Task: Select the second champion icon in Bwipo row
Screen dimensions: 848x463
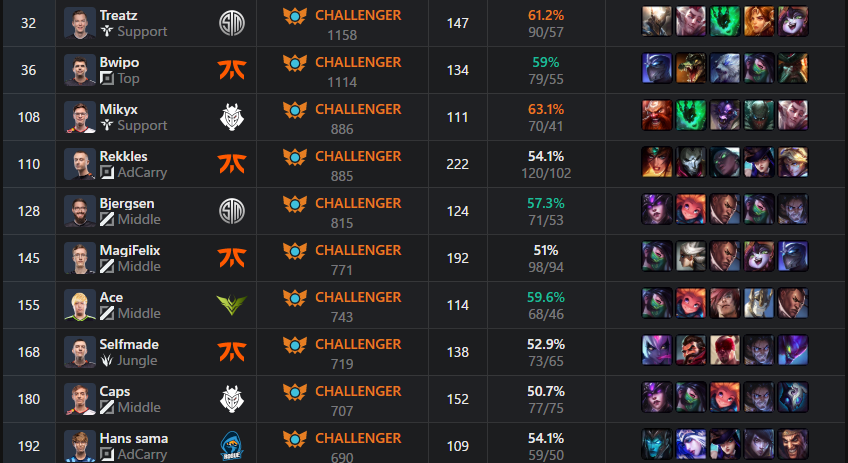Action: [691, 68]
